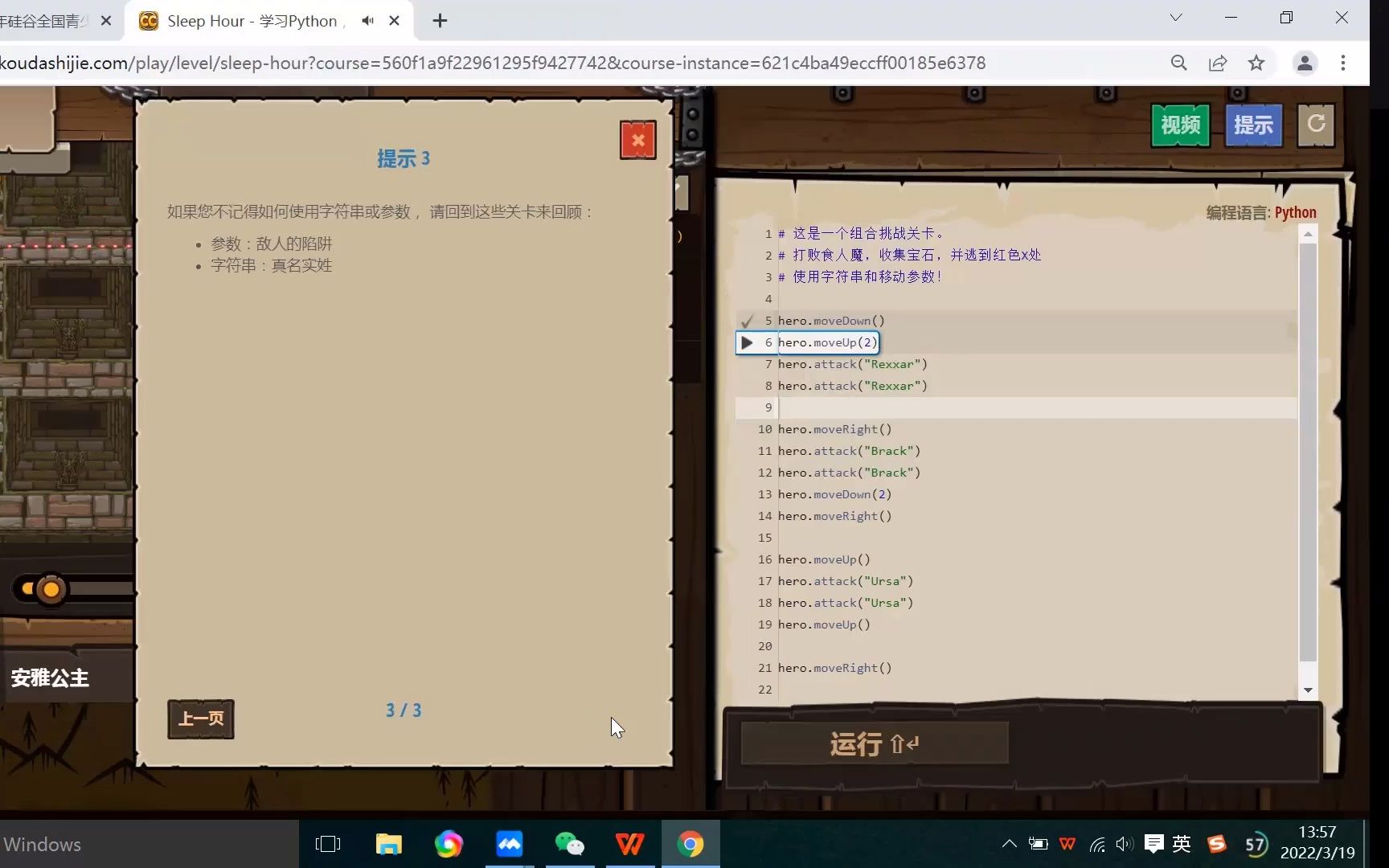The image size is (1389, 868).
Task: Open the volume tray icon
Action: tap(1125, 844)
